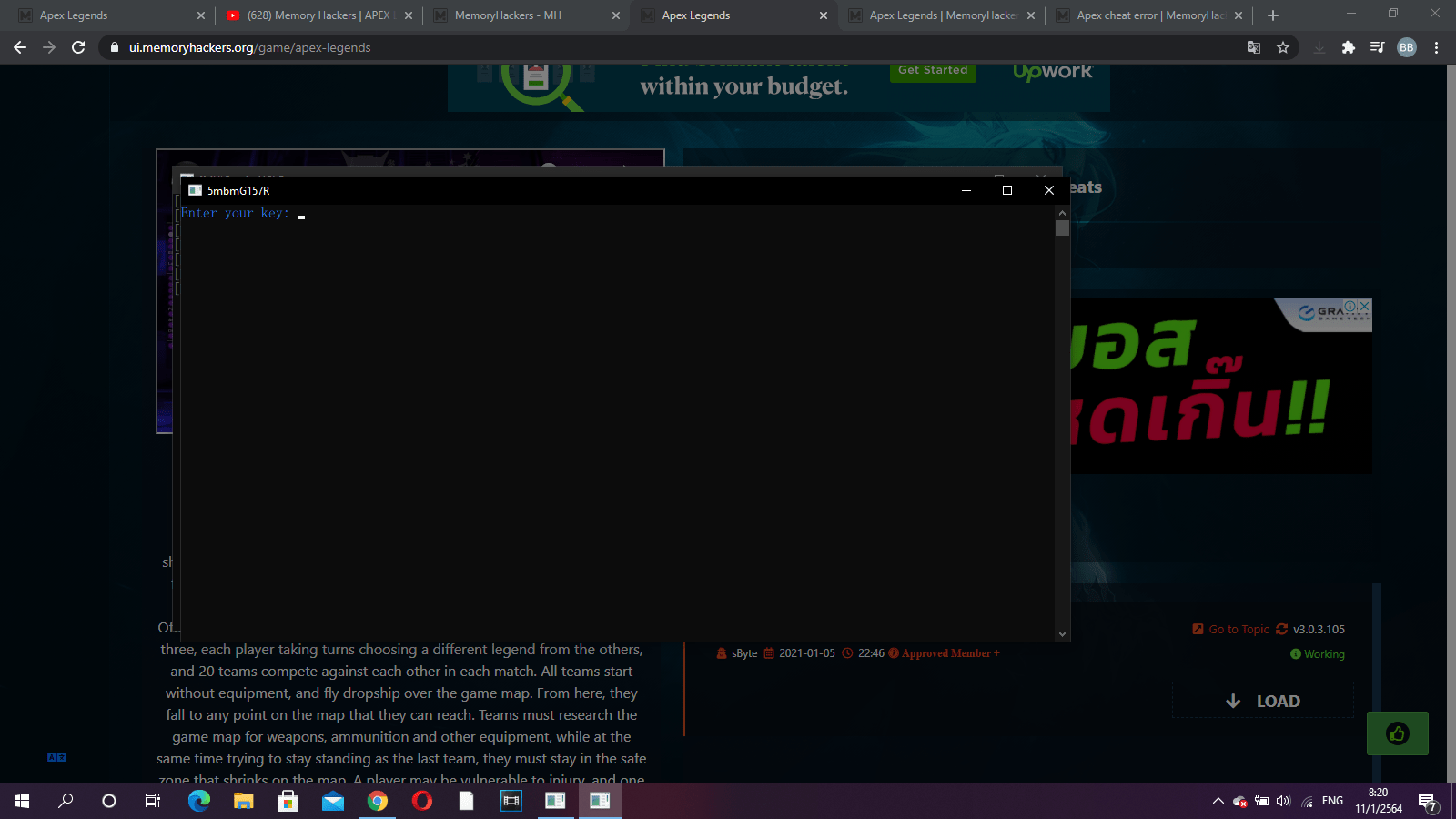Open the Go to Topic link
Image resolution: width=1456 pixels, height=819 pixels.
[x=1230, y=629]
